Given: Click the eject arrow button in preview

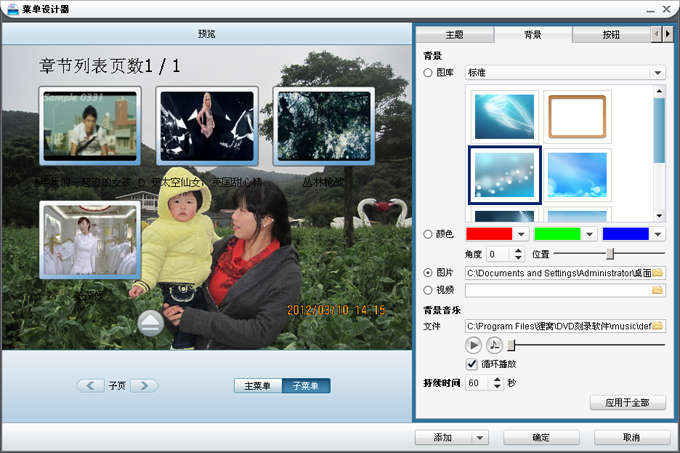Looking at the screenshot, I should coord(150,323).
